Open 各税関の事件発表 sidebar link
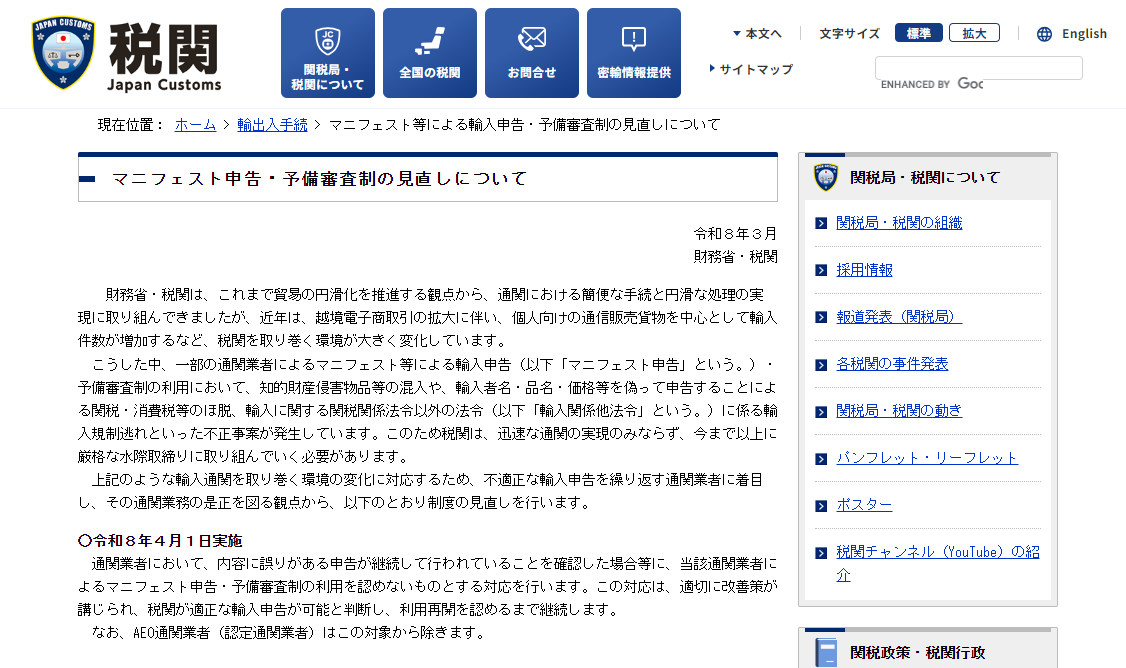The height and width of the screenshot is (668, 1126). tap(892, 364)
